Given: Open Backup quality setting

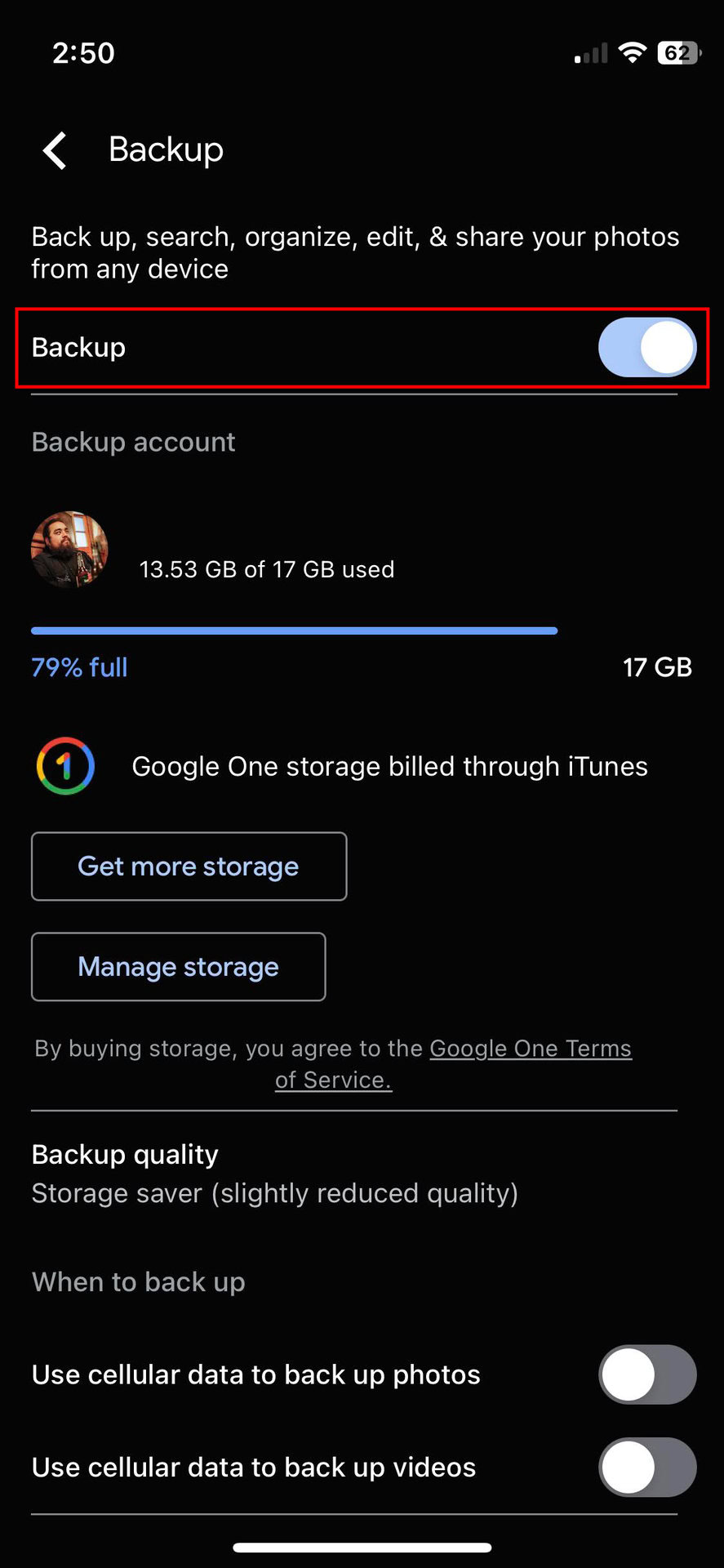Looking at the screenshot, I should (125, 1155).
